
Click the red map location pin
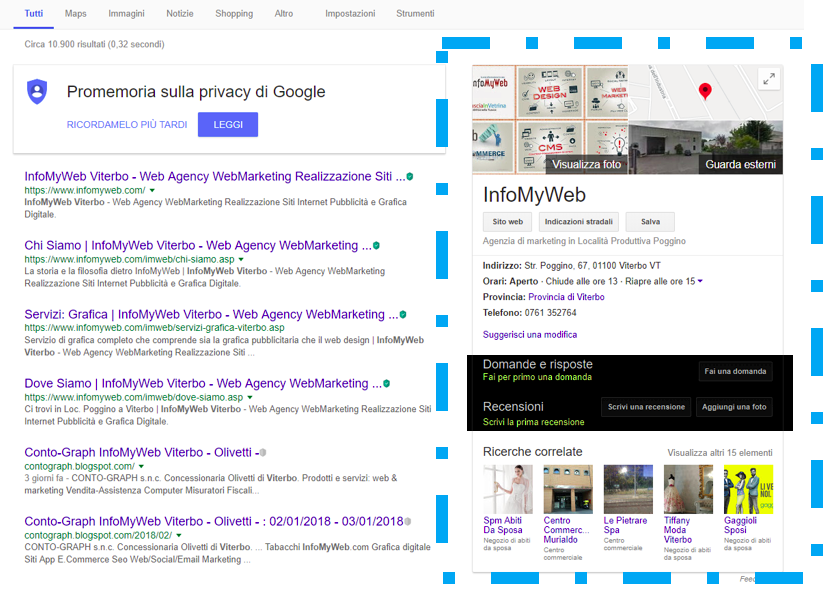coord(705,91)
